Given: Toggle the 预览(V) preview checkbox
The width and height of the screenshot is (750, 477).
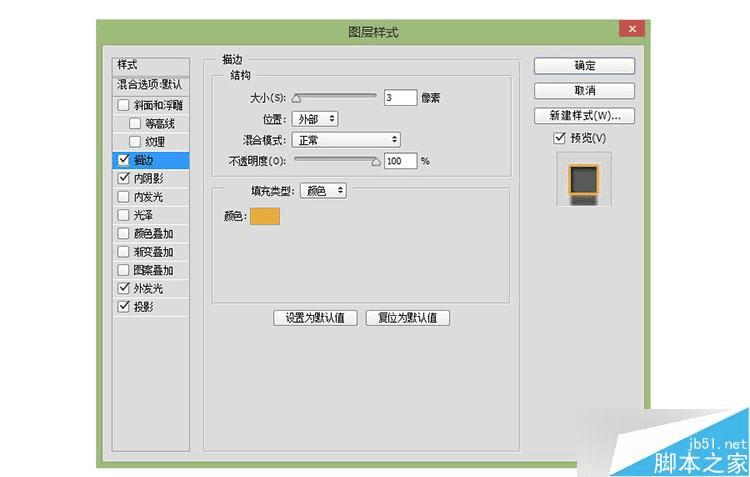Looking at the screenshot, I should [x=559, y=138].
